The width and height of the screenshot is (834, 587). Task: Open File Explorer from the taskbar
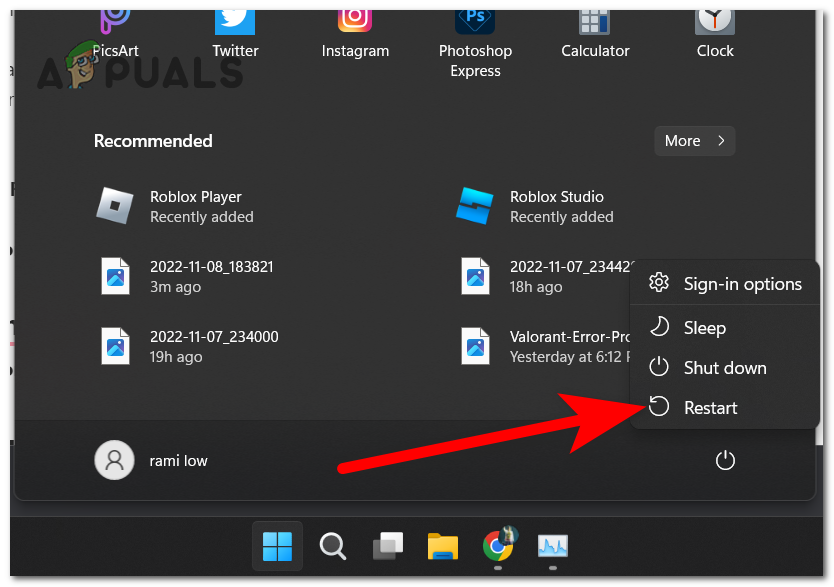point(443,546)
